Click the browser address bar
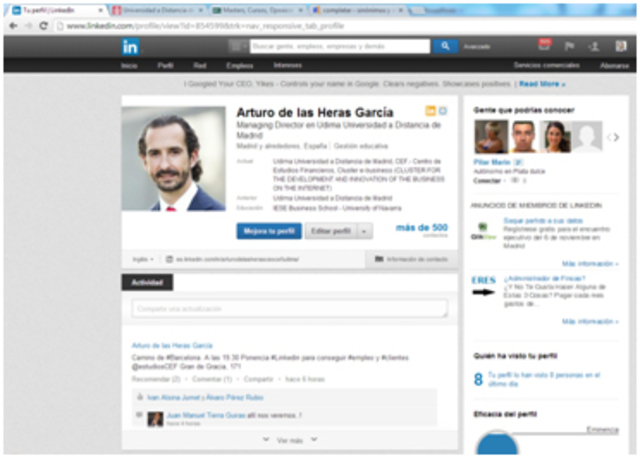This screenshot has width=640, height=458. (345, 26)
